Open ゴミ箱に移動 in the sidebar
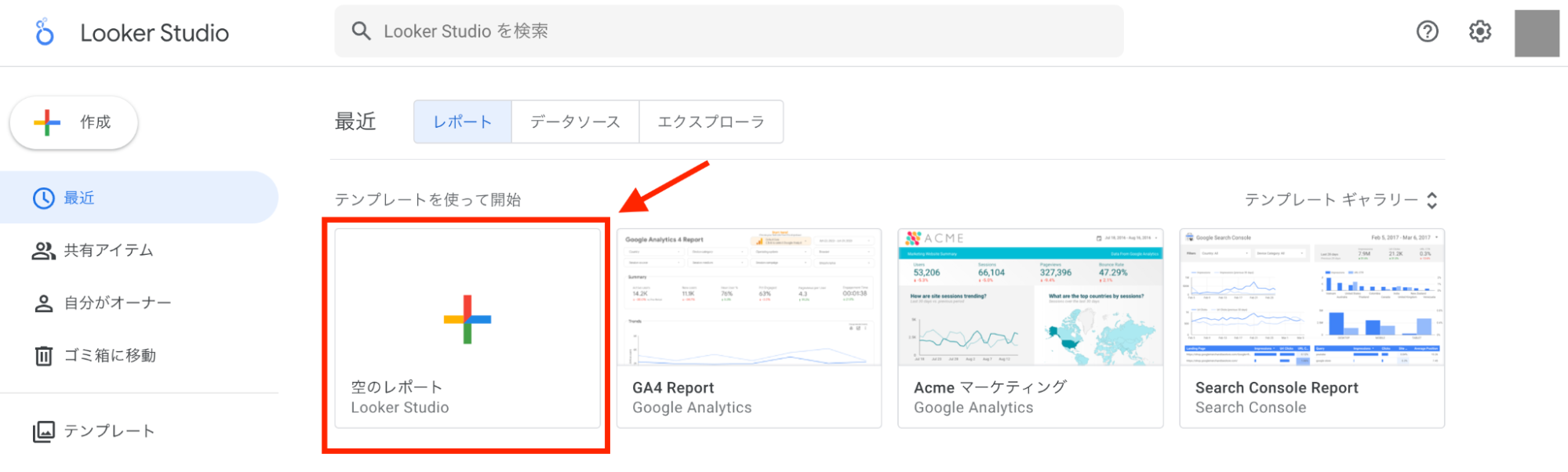 point(139,356)
